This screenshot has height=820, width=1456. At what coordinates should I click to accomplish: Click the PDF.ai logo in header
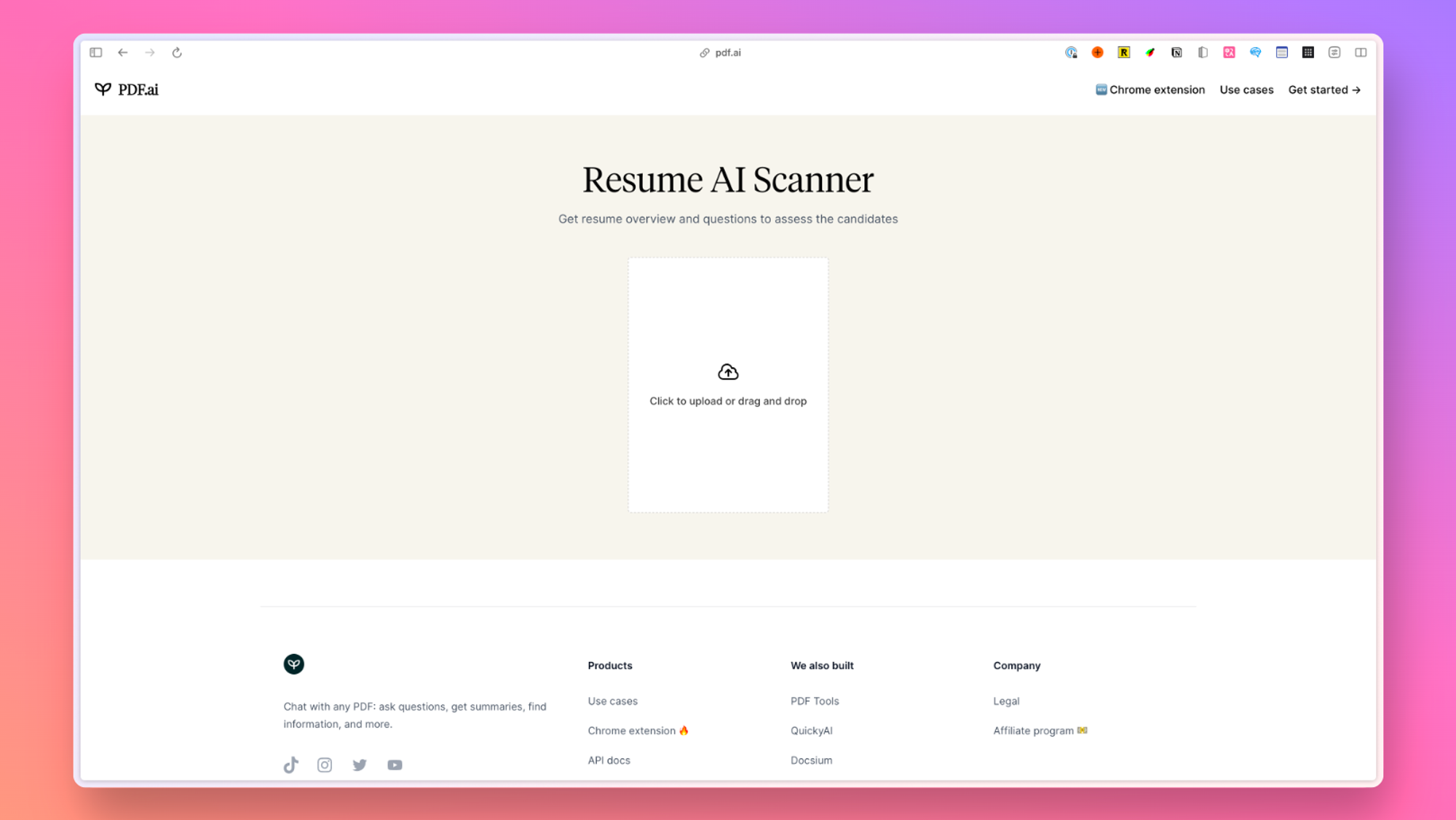127,90
